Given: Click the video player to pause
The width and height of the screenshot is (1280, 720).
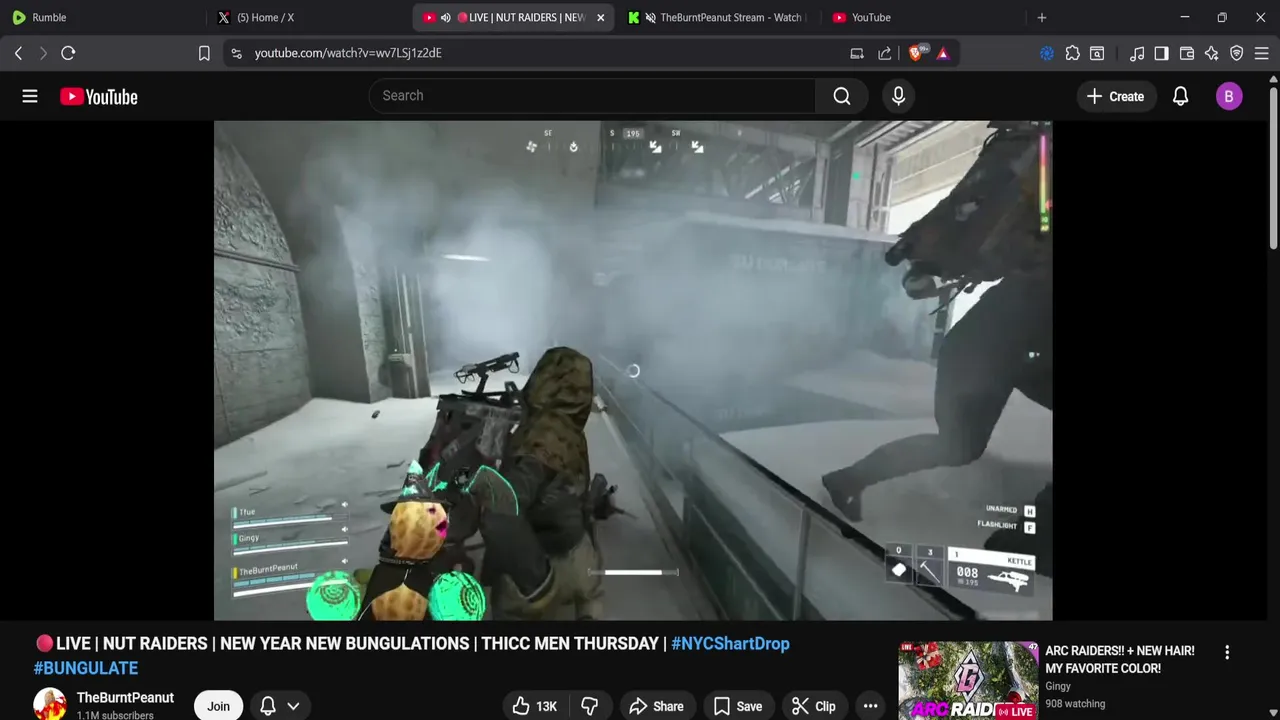Looking at the screenshot, I should (x=633, y=370).
